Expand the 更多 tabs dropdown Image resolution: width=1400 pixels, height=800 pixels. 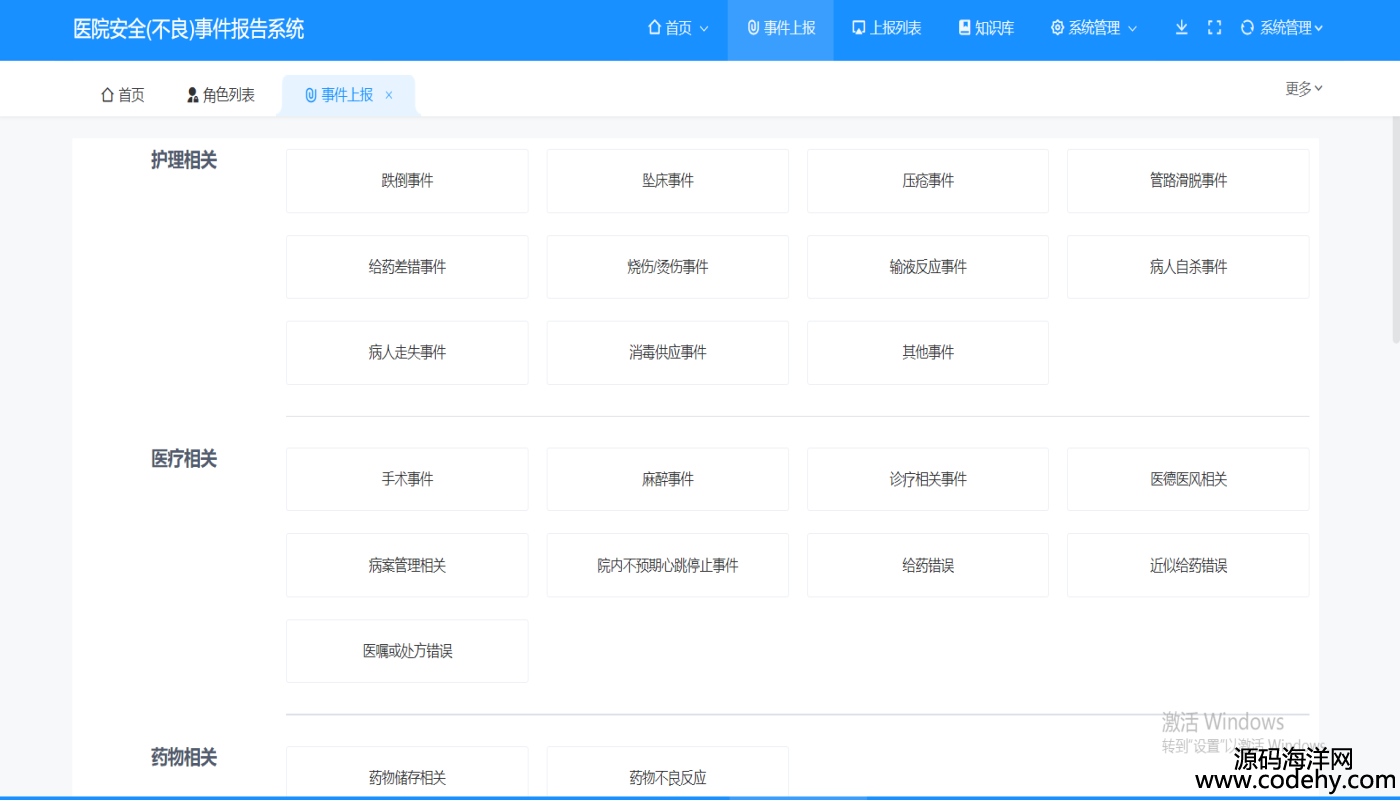point(1304,89)
